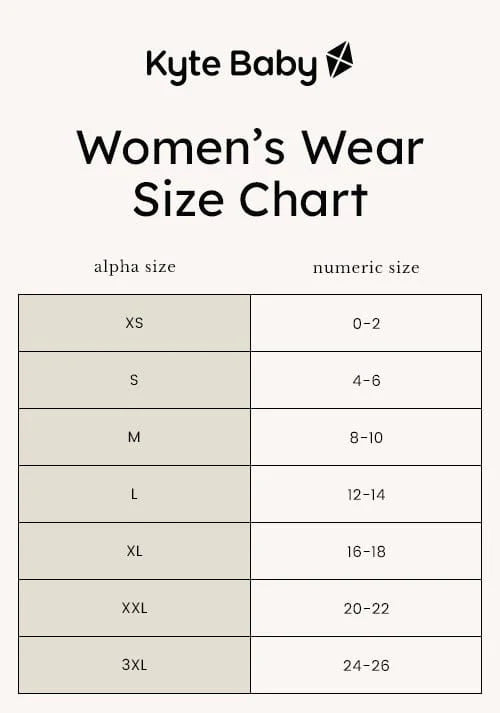This screenshot has height=713, width=500.
Task: Click the 12-14 numeric size cell
Action: point(366,494)
